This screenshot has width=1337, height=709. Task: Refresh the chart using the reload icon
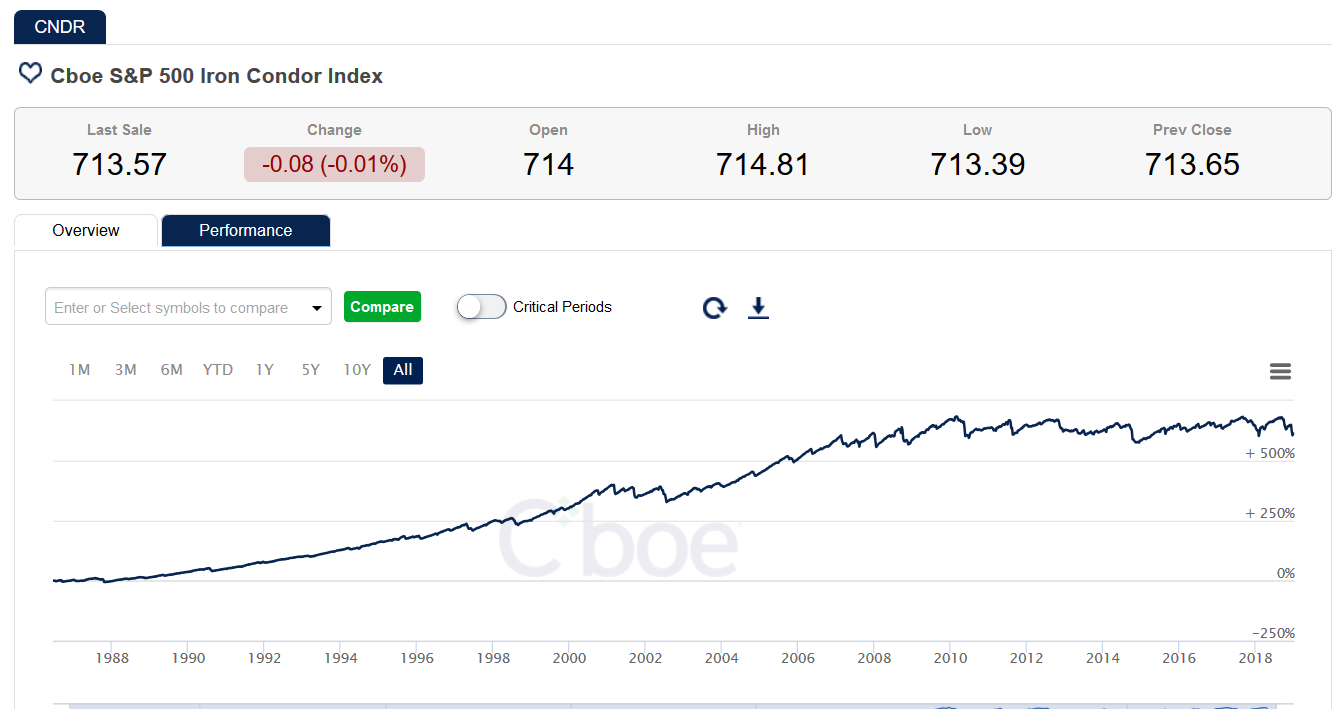(x=714, y=307)
